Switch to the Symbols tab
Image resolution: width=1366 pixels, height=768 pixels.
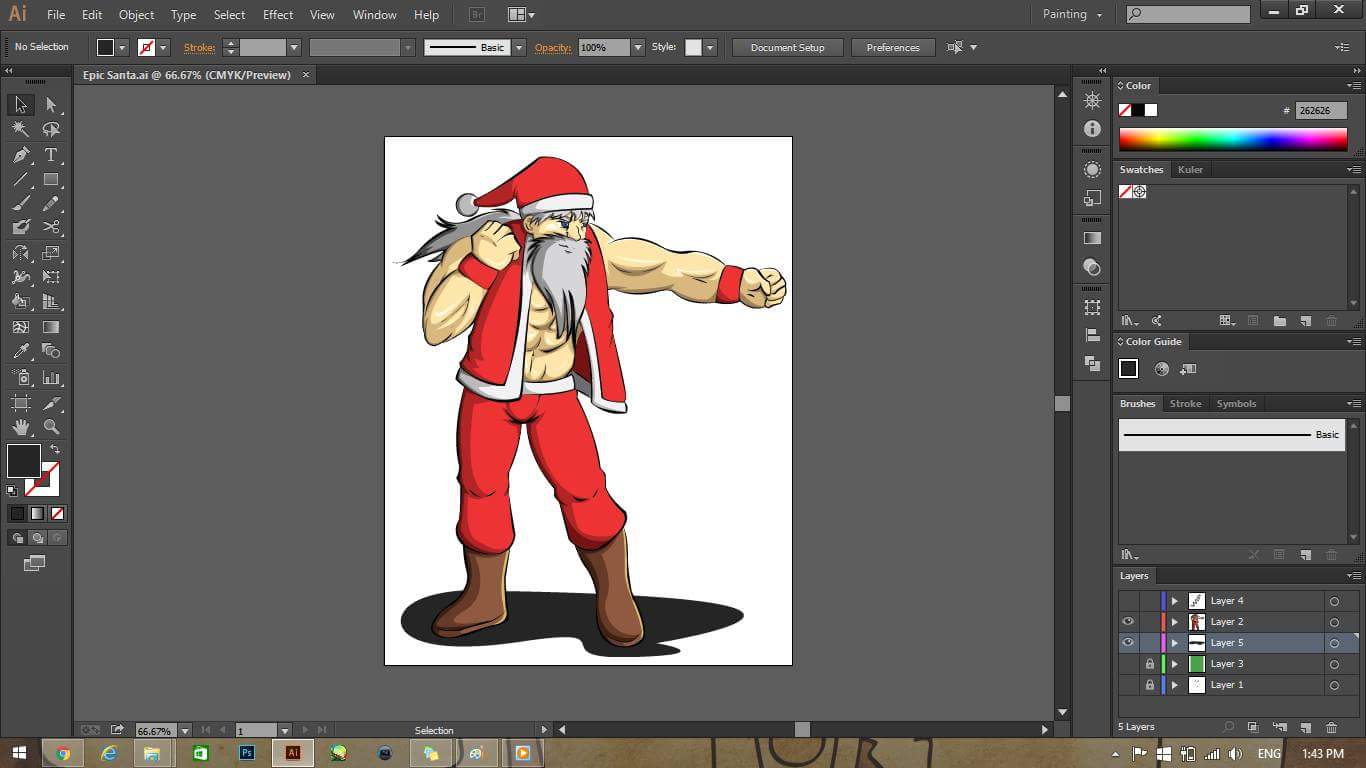coord(1236,404)
